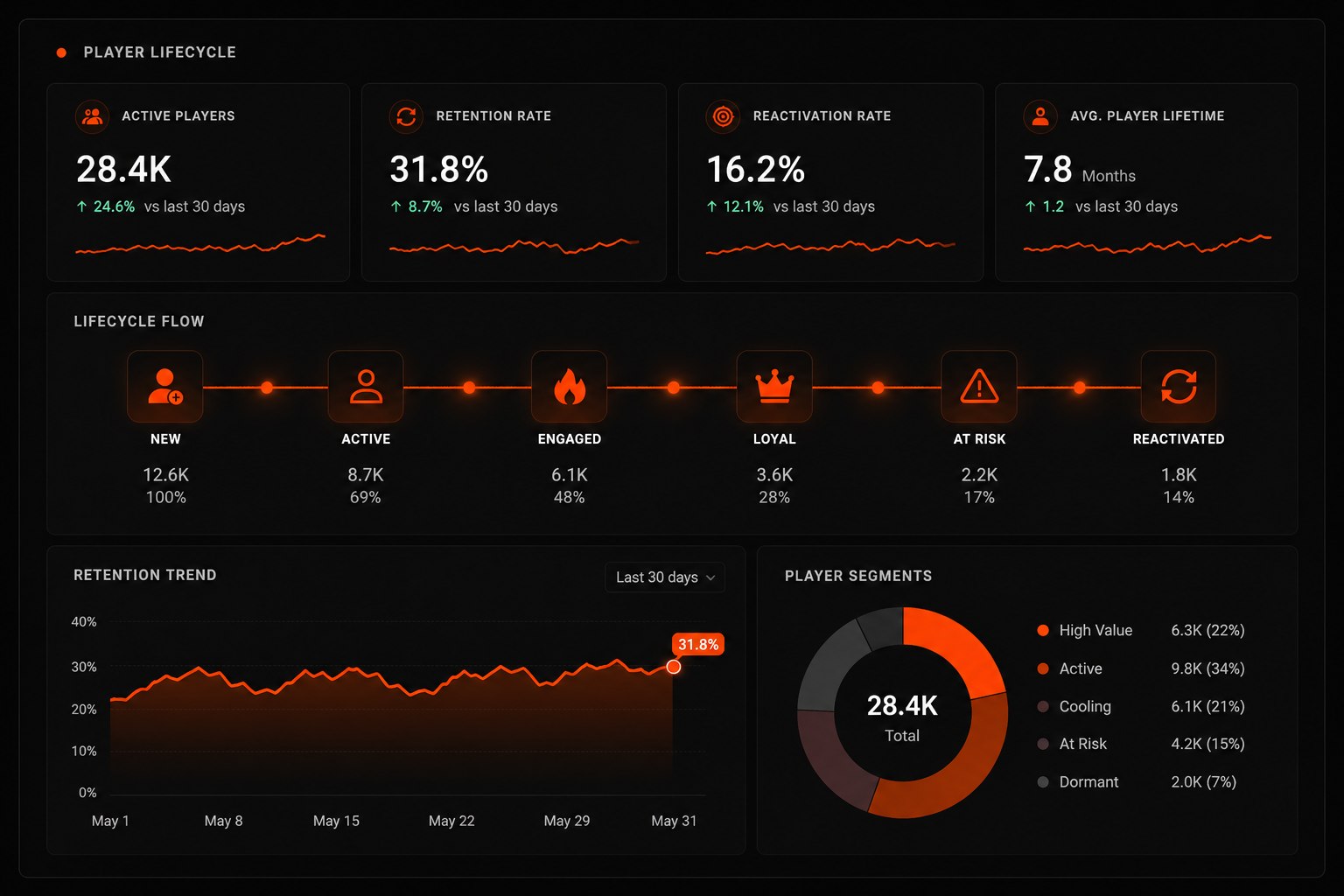Click the Avg. Player Lifetime sparkline
Image resolution: width=1344 pixels, height=896 pixels.
point(1147,244)
